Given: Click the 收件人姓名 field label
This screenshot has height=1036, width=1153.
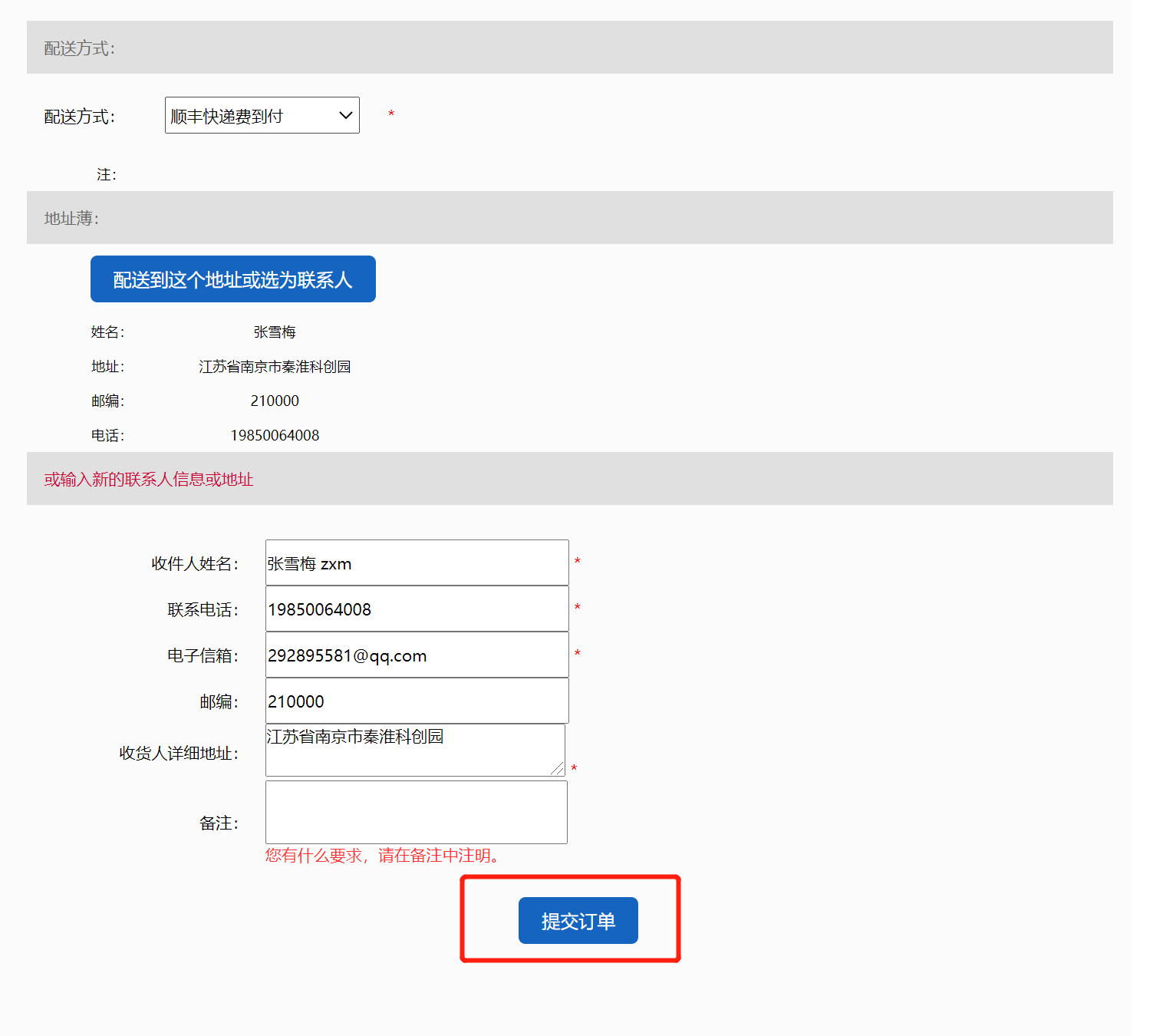Looking at the screenshot, I should tap(195, 564).
